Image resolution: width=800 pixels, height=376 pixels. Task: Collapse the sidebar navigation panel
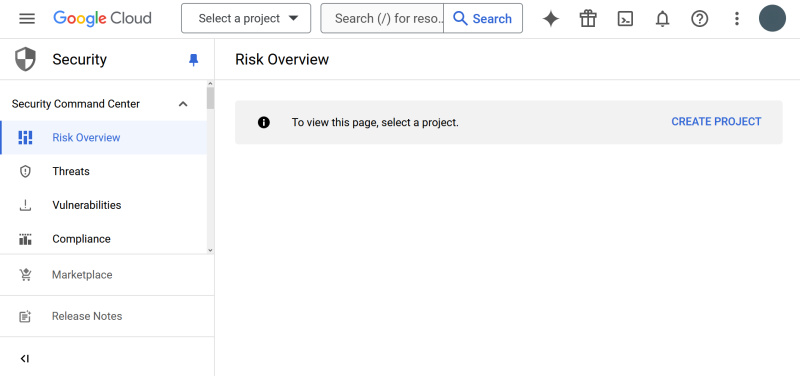click(25, 359)
